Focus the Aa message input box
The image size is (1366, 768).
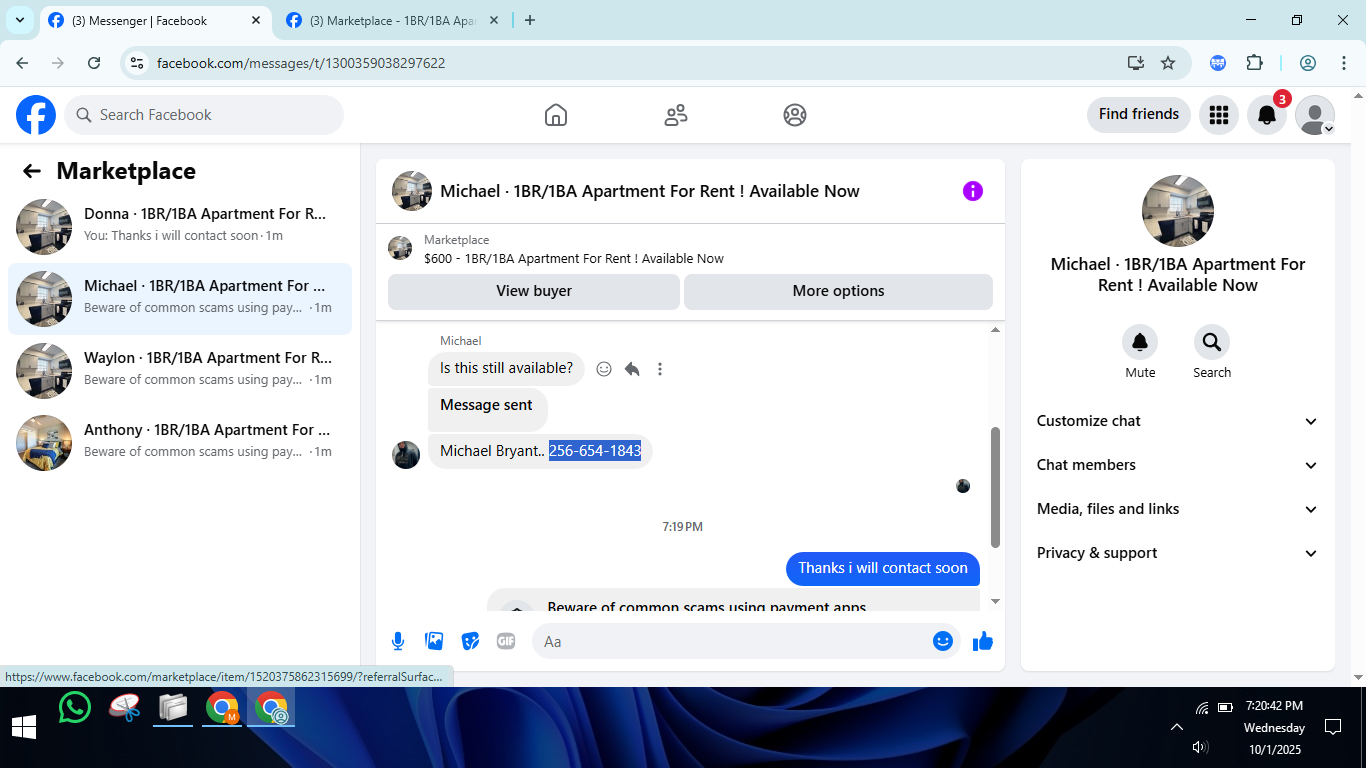732,641
